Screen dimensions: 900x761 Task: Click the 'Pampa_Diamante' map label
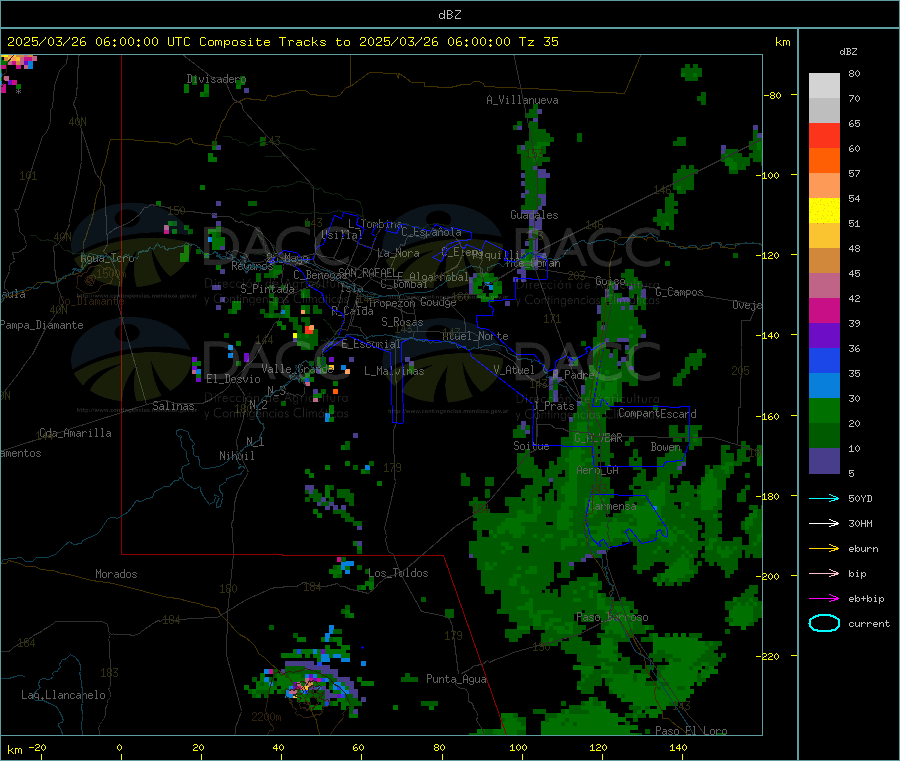pyautogui.click(x=41, y=325)
